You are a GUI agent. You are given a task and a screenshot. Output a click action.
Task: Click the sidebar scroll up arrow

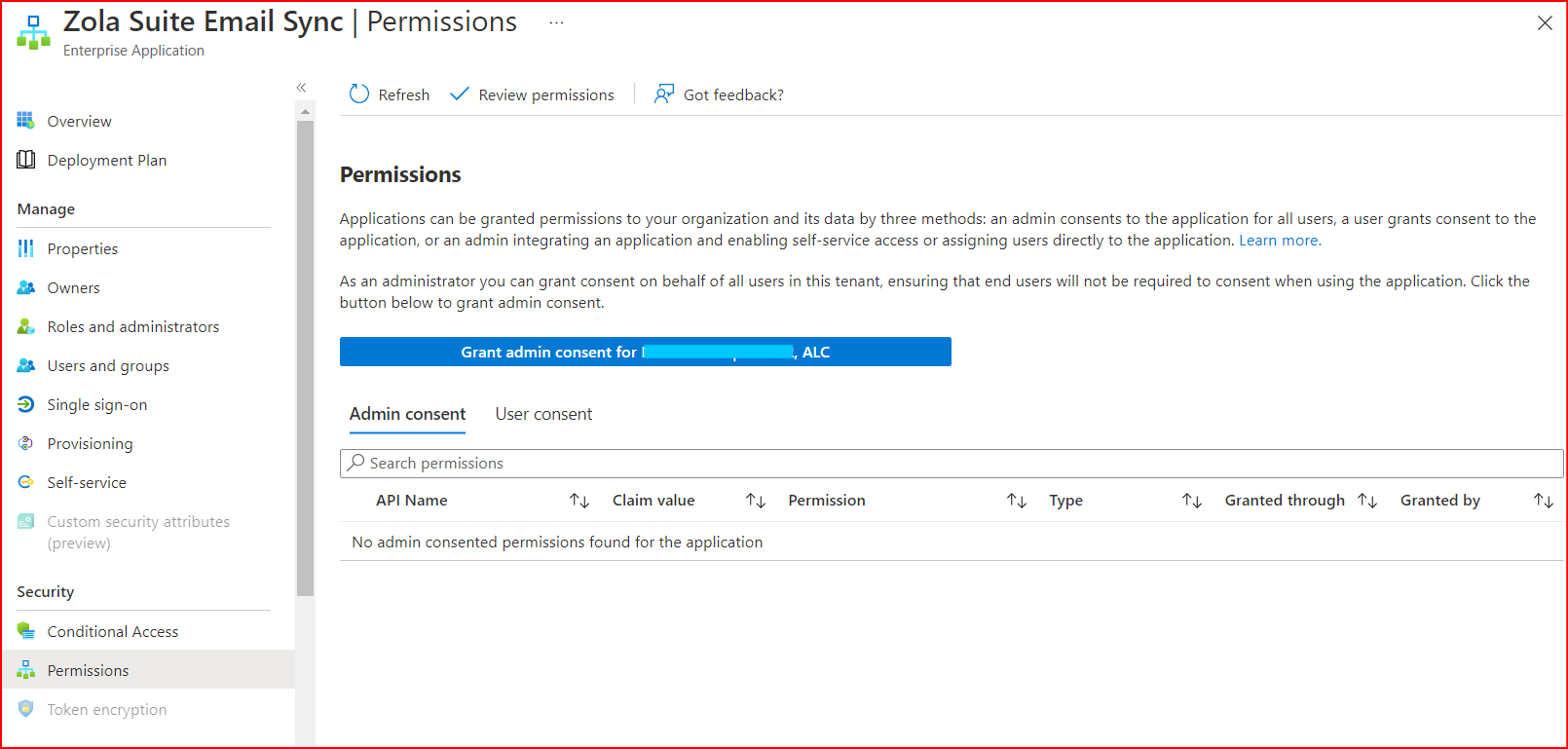(x=306, y=111)
